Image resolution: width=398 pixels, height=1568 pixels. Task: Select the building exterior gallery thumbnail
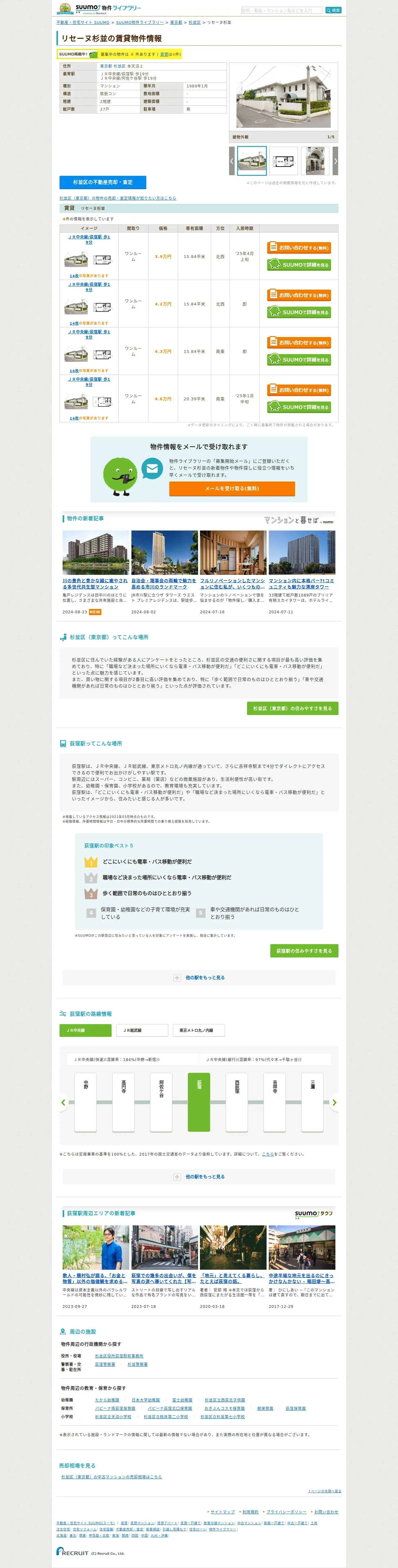[252, 161]
